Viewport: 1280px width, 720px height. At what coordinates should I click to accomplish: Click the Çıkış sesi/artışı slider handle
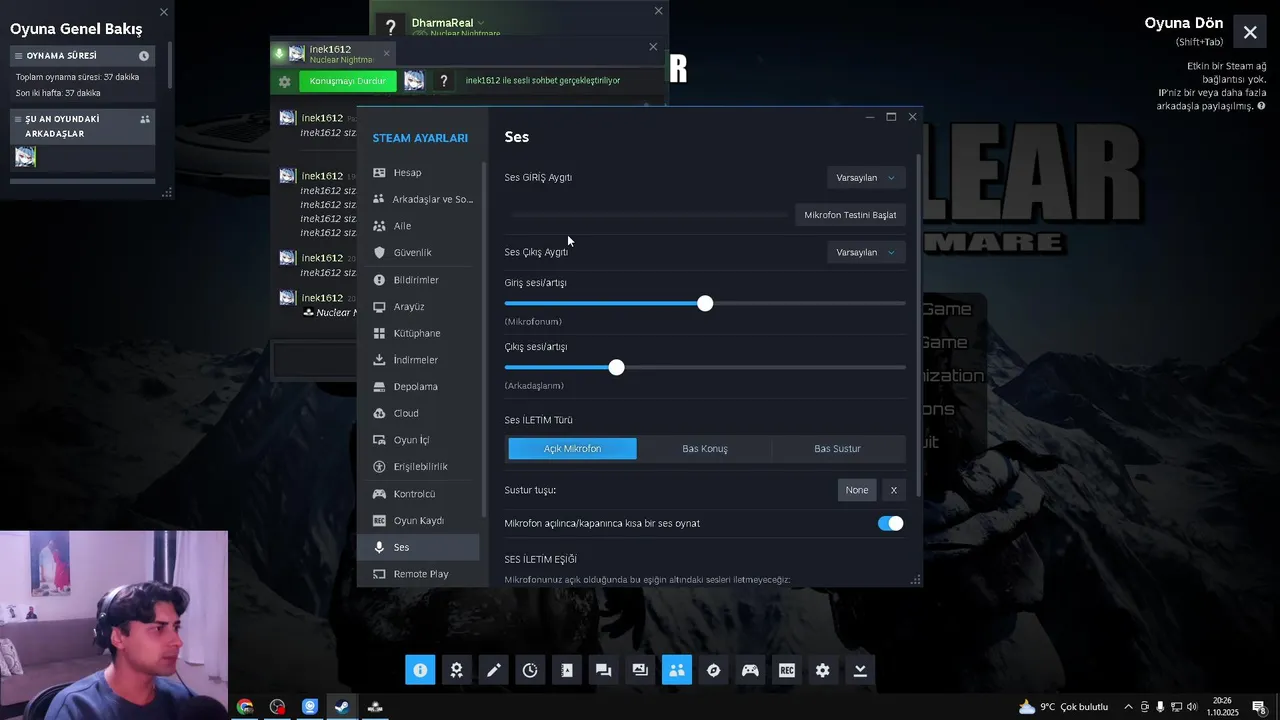[616, 368]
